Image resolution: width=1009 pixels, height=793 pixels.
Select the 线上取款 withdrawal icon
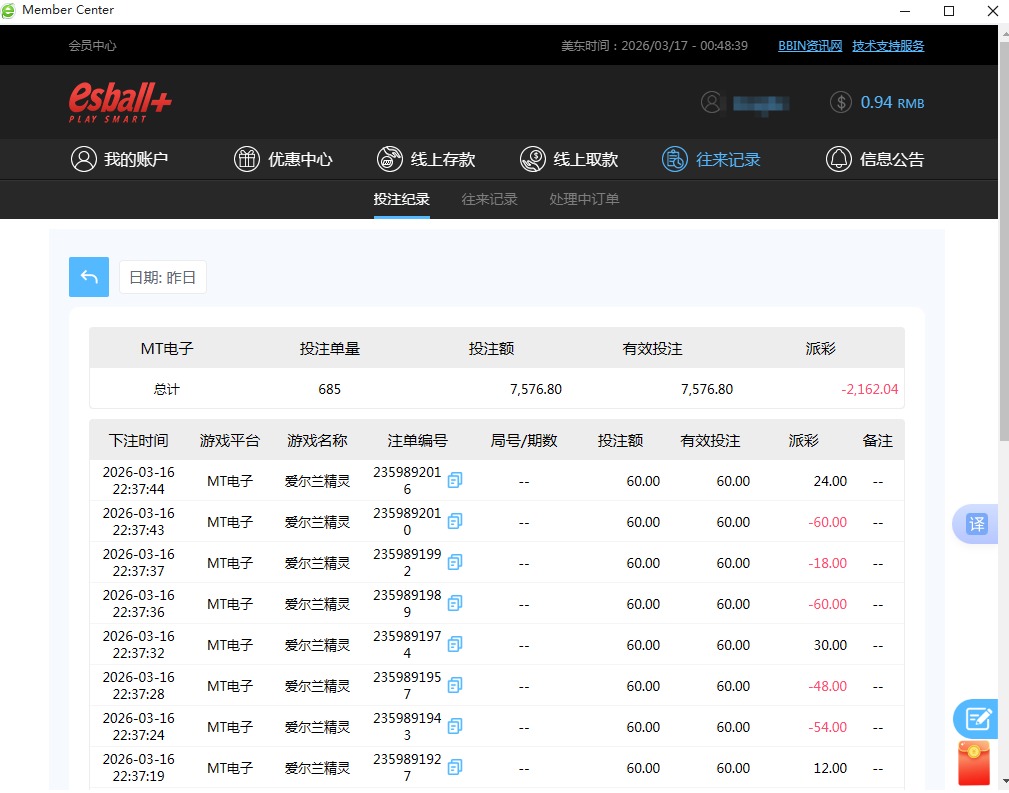point(531,158)
